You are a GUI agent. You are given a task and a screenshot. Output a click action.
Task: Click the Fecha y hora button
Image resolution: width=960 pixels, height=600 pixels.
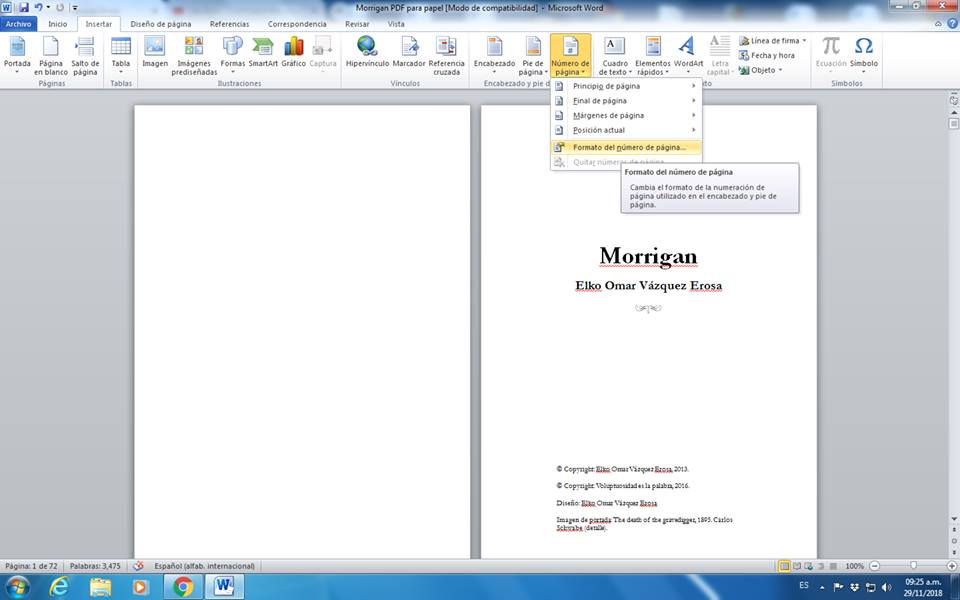(771, 55)
